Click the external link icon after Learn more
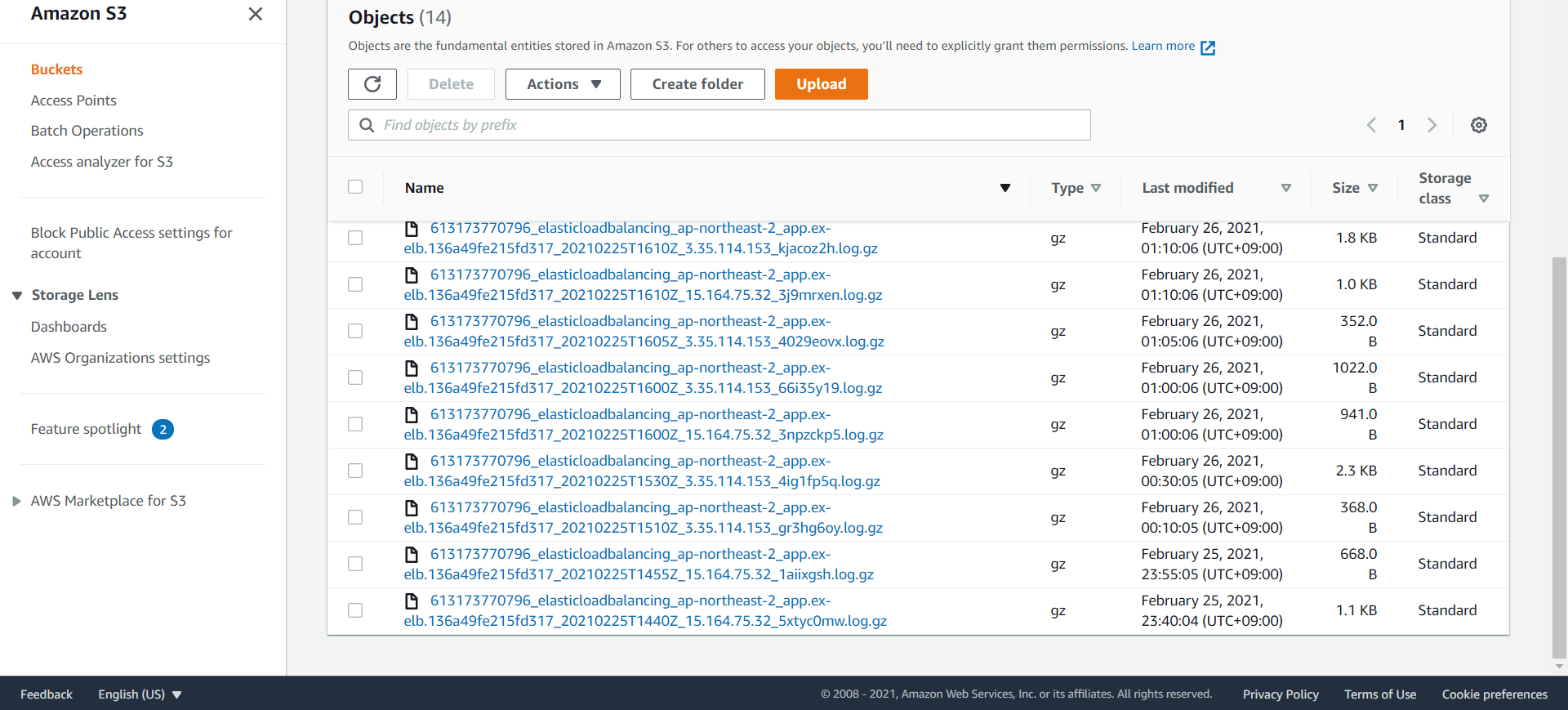Viewport: 1568px width, 710px height. tap(1208, 47)
